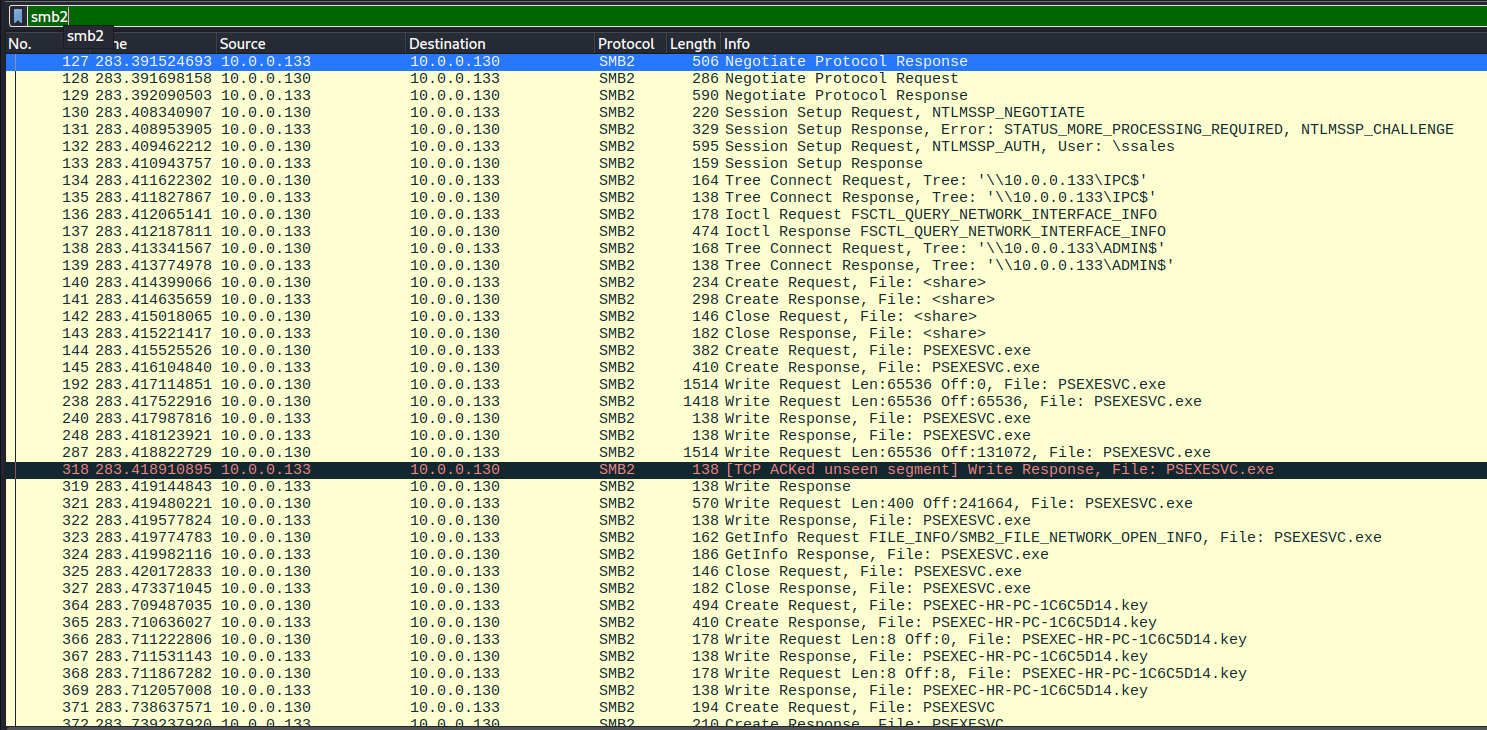Select packet 145 Create Response PSEXESVC.exe
The height and width of the screenshot is (730, 1487).
[x=745, y=367]
